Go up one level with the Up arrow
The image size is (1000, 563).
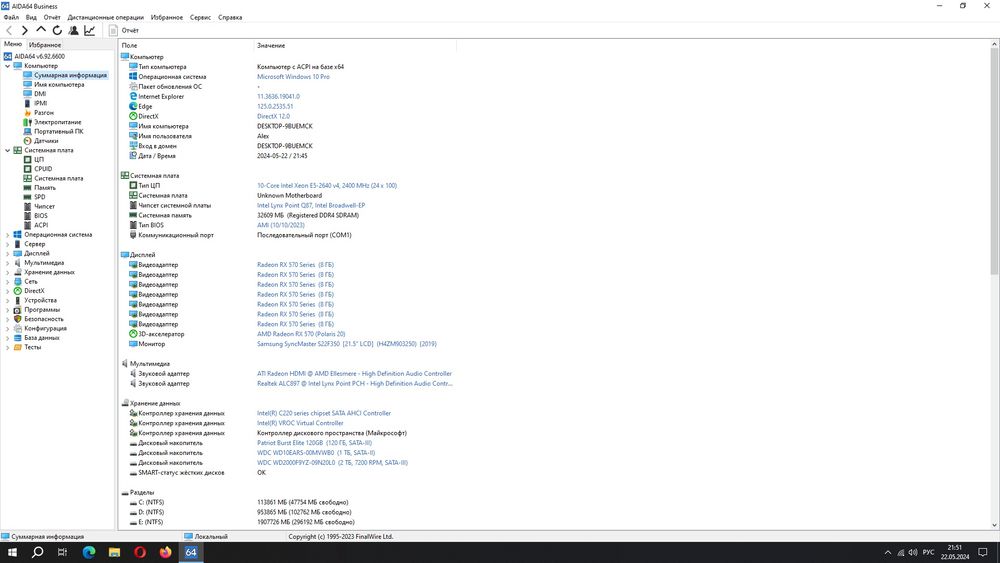point(41,29)
